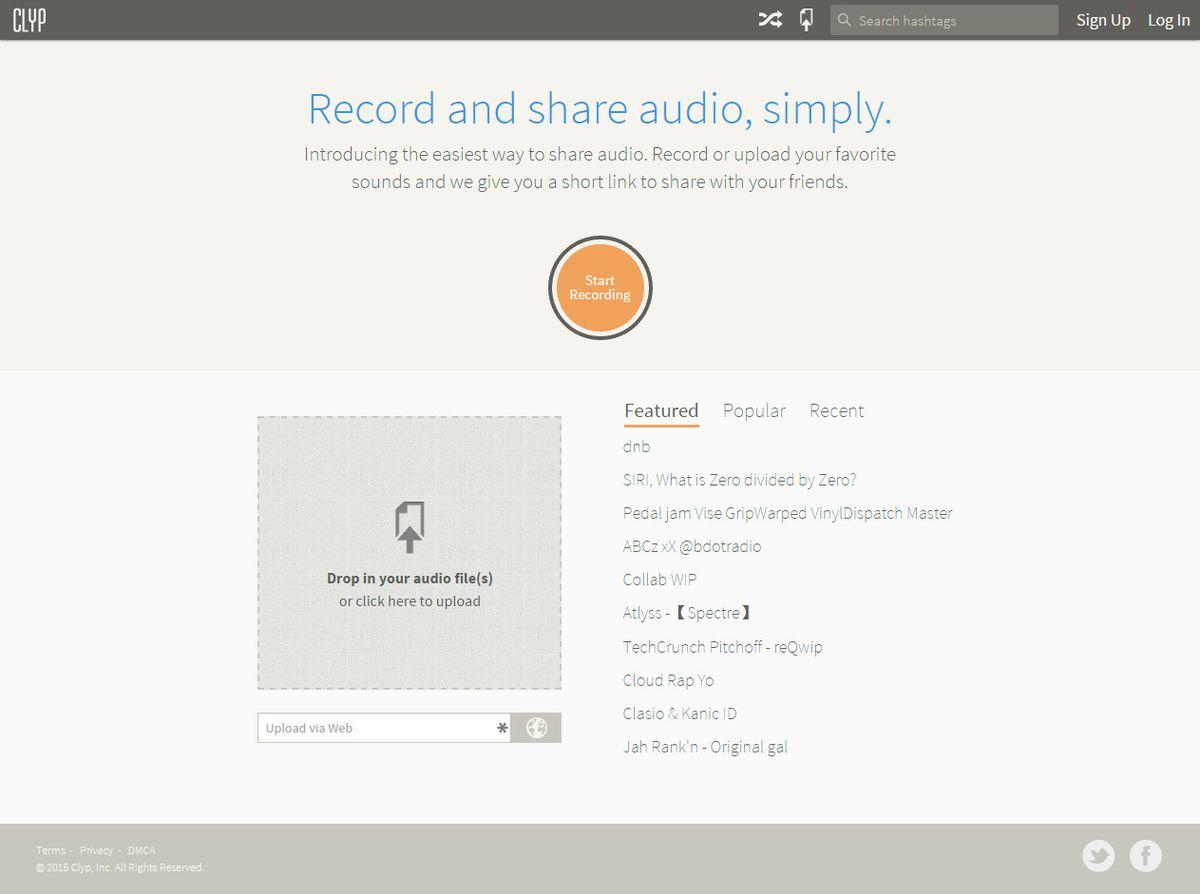Open "SIRI, What is Zero divided by Zero?" track
Image resolution: width=1200 pixels, height=894 pixels.
point(739,480)
